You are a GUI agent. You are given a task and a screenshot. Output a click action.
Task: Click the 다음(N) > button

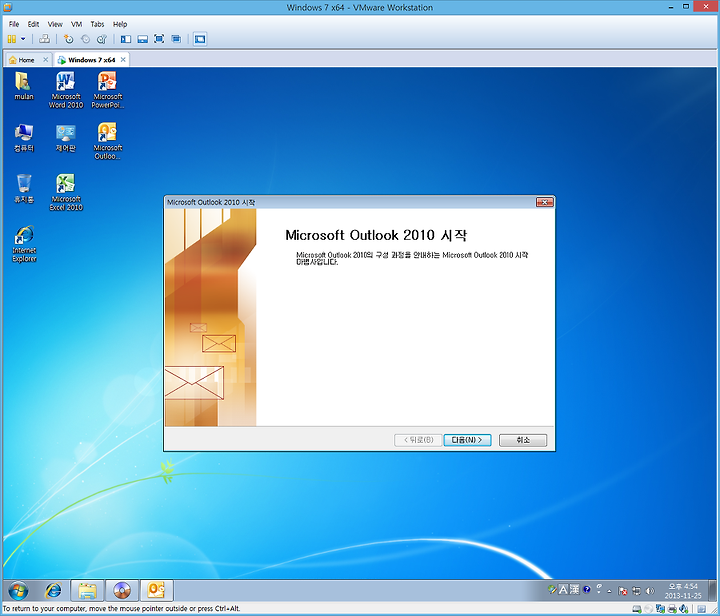(x=467, y=440)
